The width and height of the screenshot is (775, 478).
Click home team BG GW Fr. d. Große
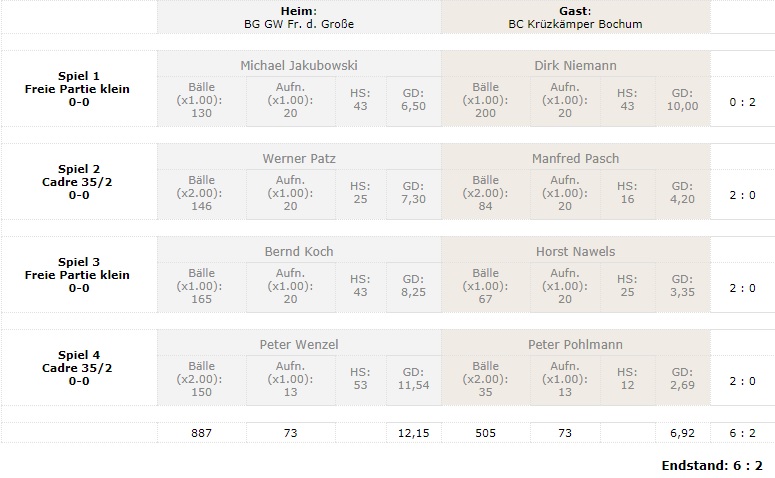298,24
